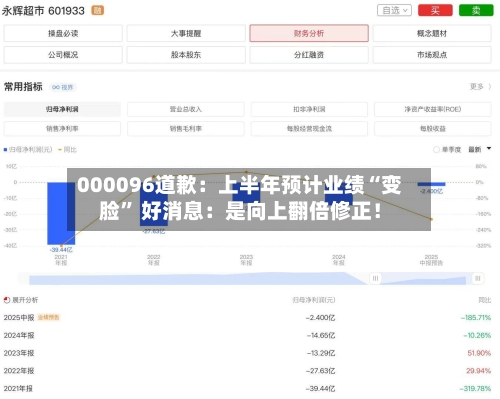The image size is (500, 399).
Task: Click the -2.400亿 value in the table
Action: [320, 318]
